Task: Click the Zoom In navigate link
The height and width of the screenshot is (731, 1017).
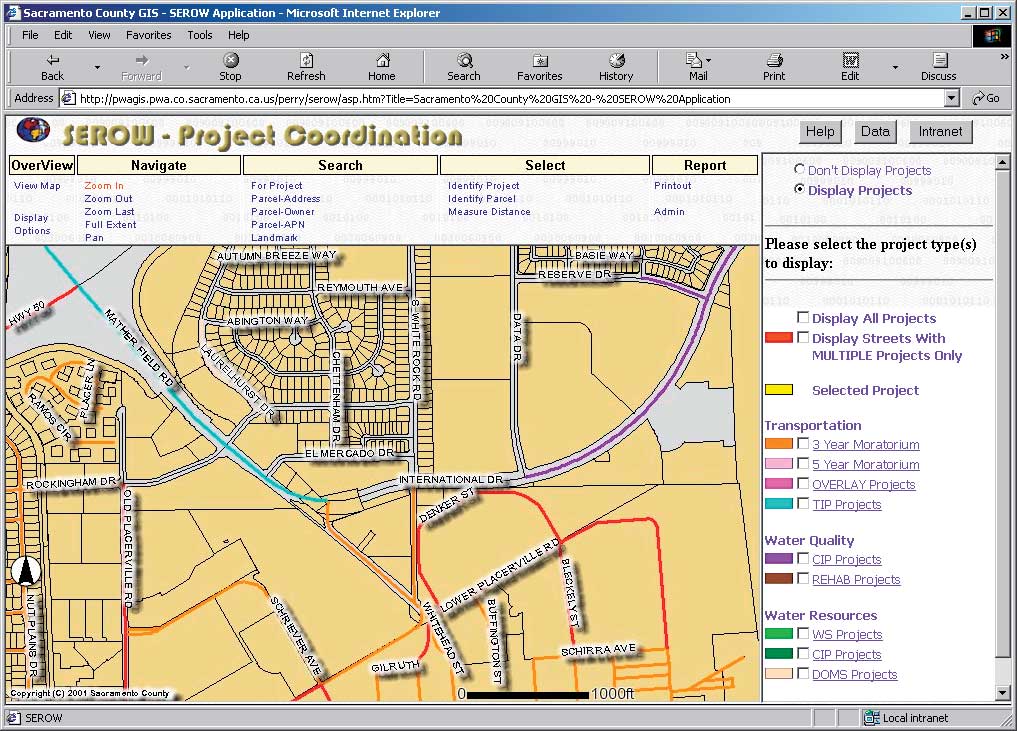Action: (x=104, y=186)
